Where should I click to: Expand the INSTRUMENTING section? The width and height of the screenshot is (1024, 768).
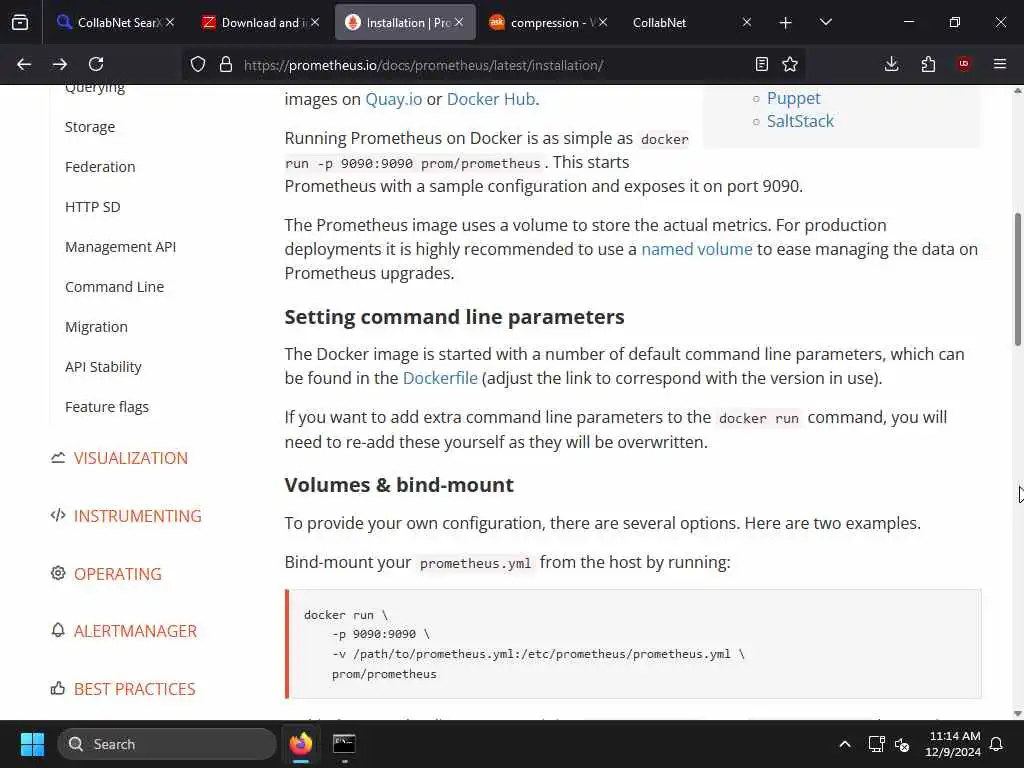(138, 516)
